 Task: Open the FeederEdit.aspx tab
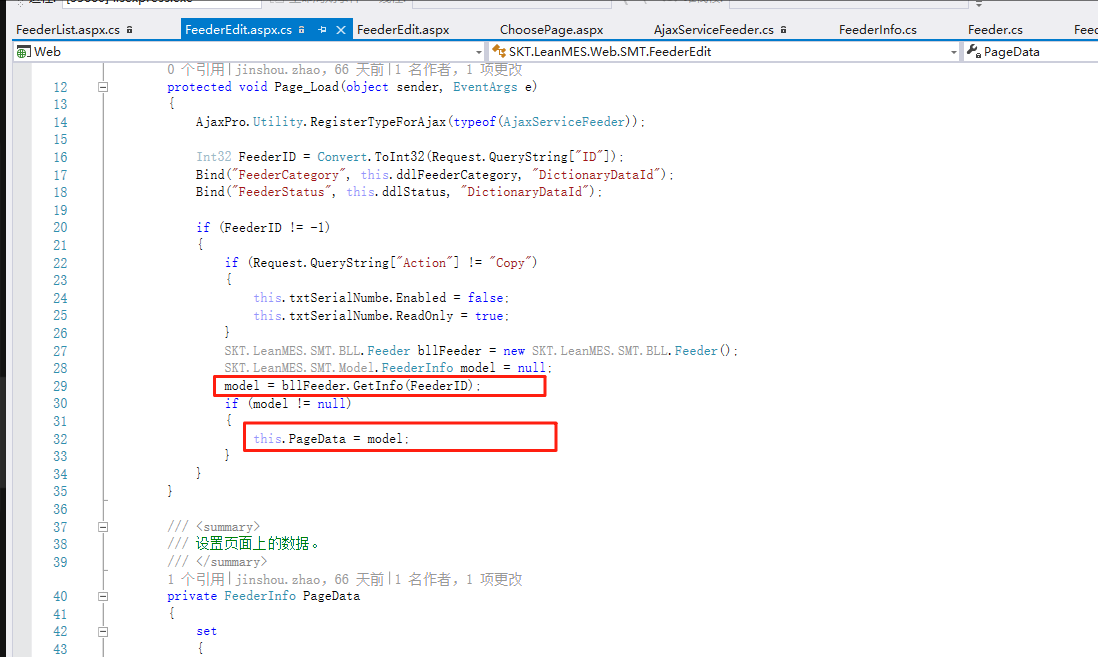click(x=403, y=29)
